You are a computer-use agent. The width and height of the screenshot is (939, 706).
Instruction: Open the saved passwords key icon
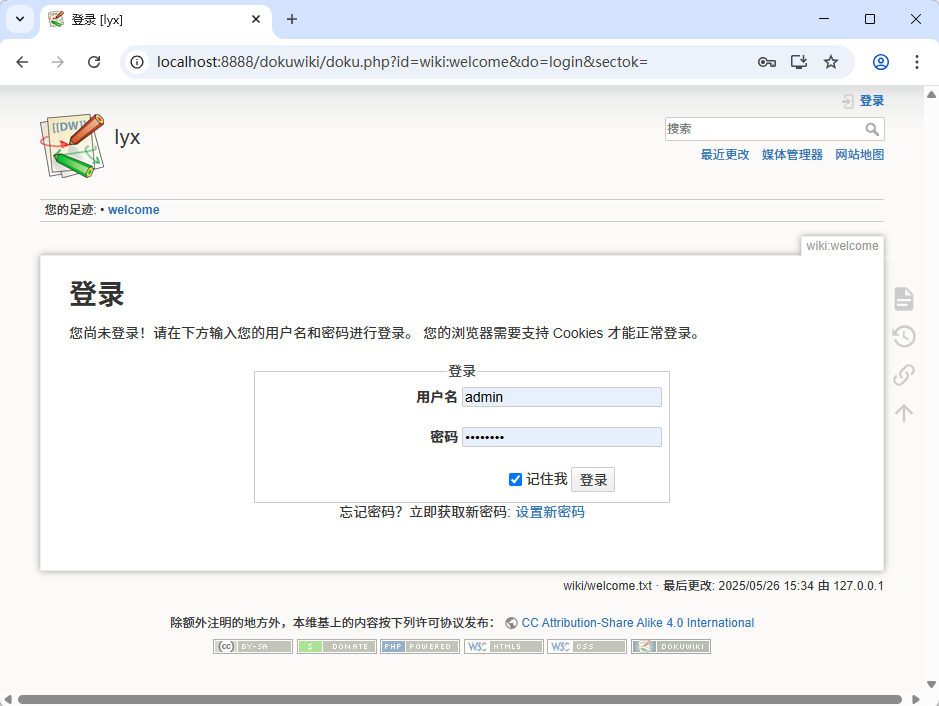click(767, 62)
